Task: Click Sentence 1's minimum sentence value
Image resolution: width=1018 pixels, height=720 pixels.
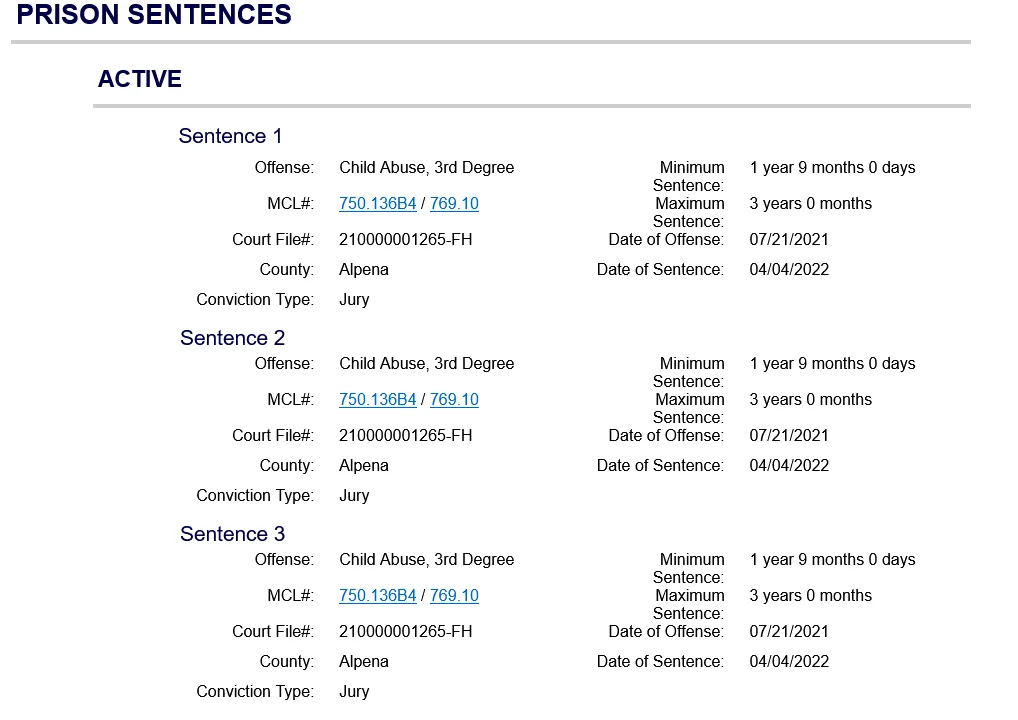Action: tap(832, 168)
